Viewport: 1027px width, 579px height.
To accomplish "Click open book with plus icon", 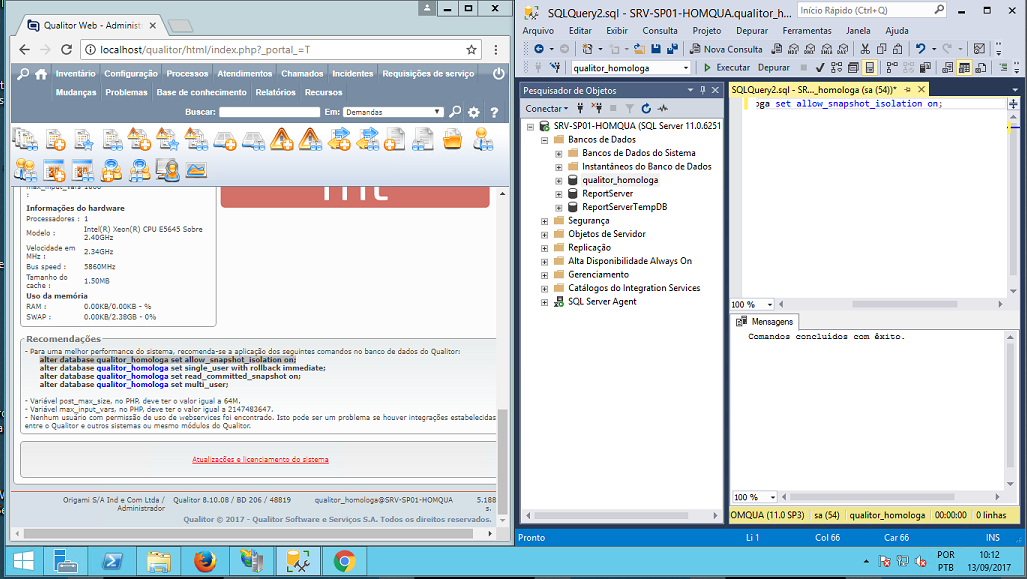I will click(225, 140).
